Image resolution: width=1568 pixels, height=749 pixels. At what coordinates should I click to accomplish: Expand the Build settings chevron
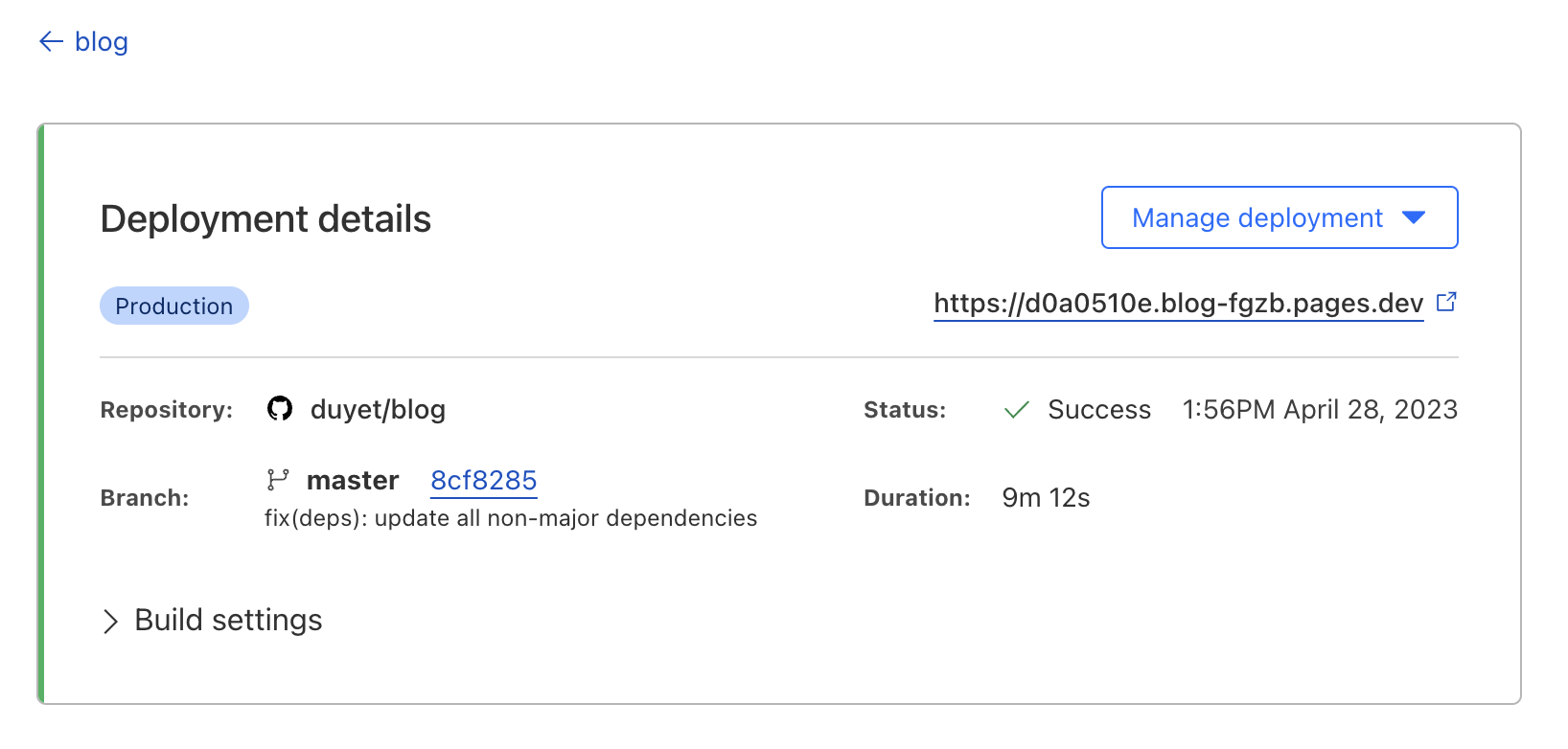pos(110,622)
